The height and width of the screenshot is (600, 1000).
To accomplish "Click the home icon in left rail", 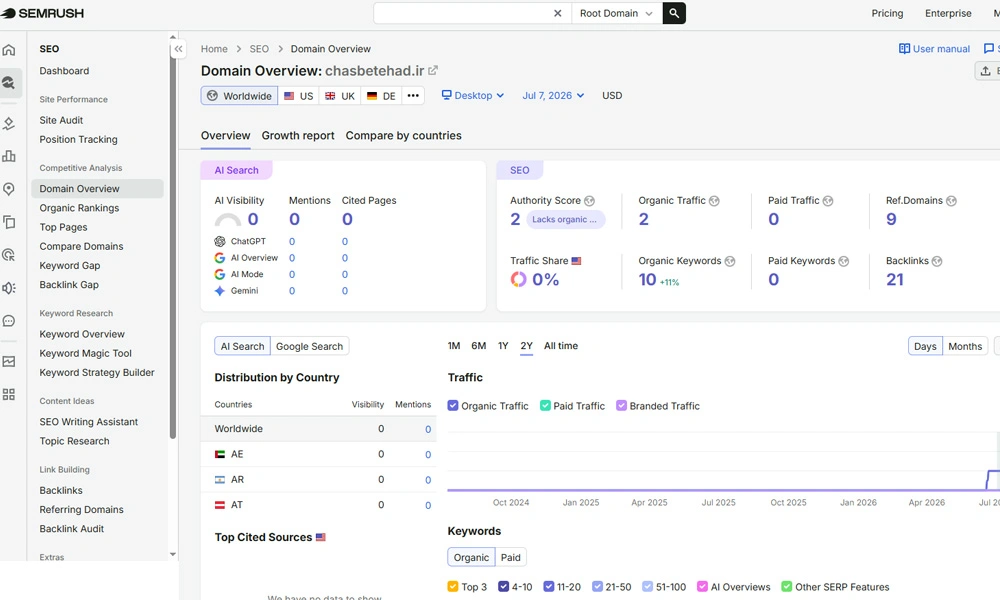I will coord(9,50).
